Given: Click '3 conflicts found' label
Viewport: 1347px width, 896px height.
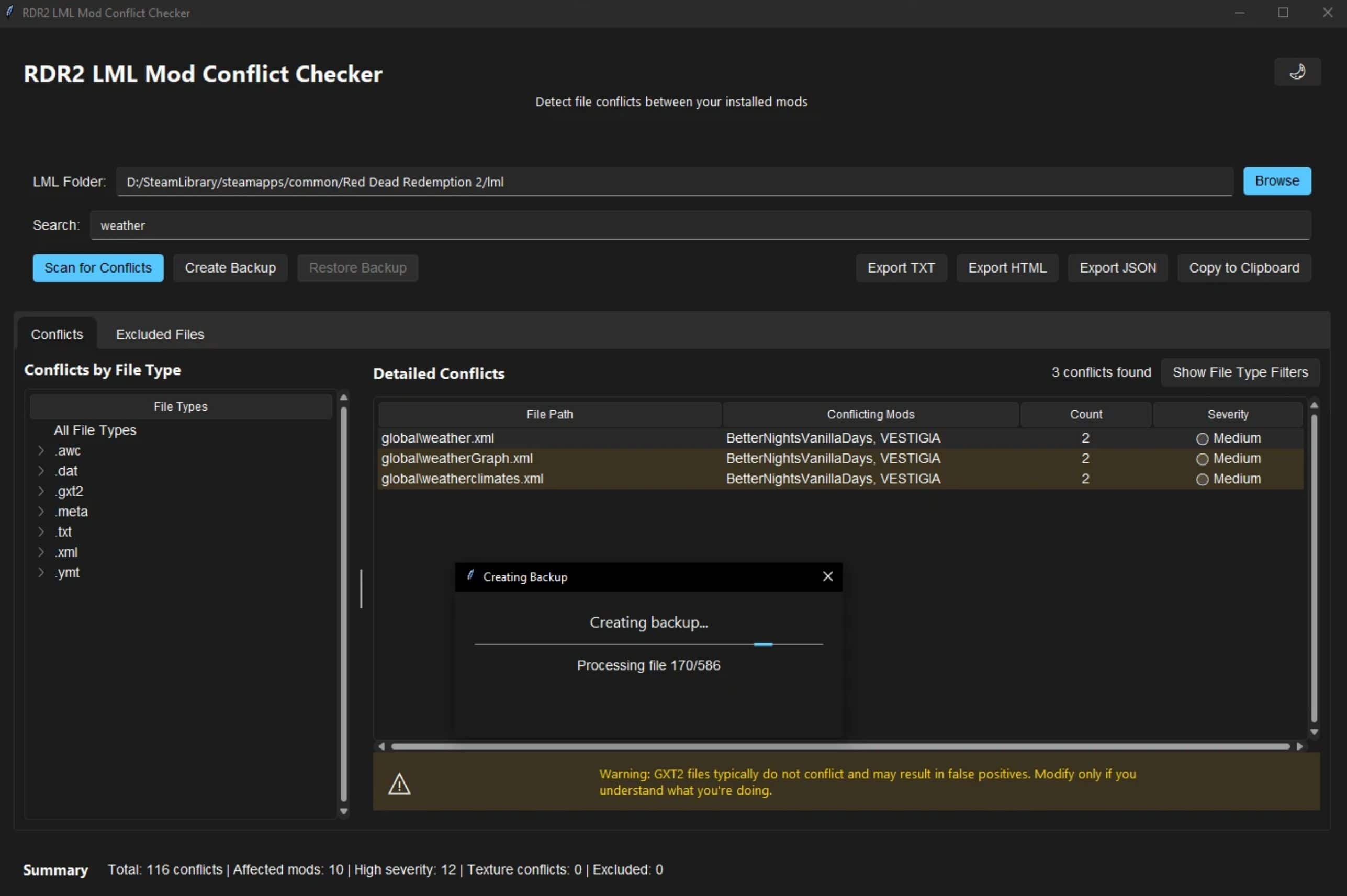Looking at the screenshot, I should (1101, 372).
